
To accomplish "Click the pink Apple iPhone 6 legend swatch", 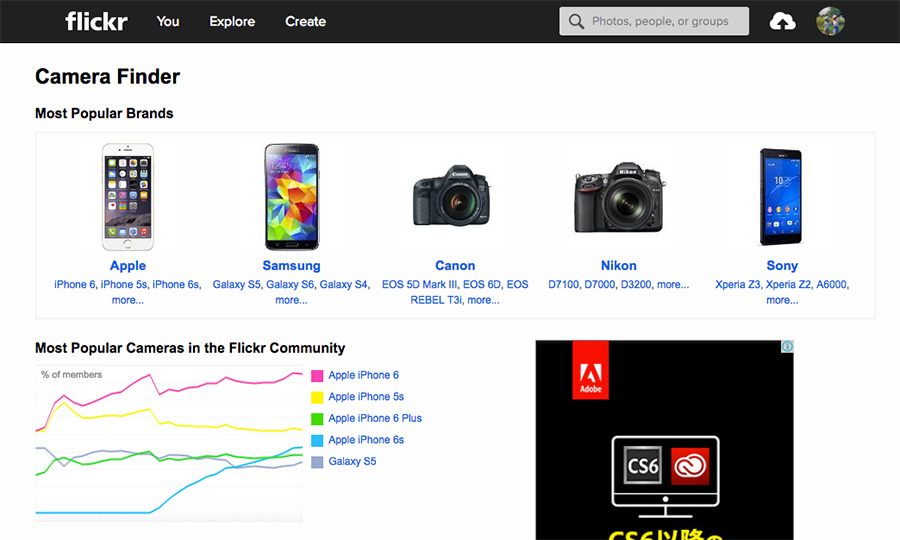I will (317, 376).
